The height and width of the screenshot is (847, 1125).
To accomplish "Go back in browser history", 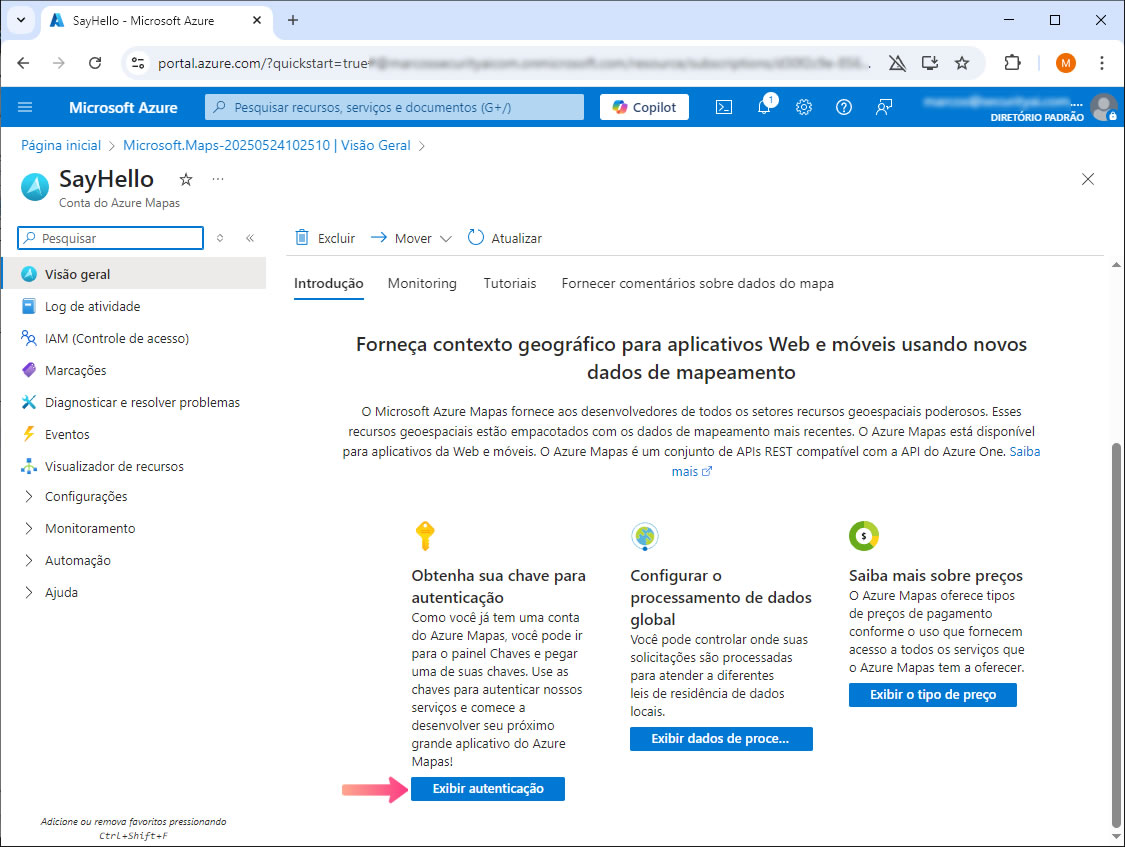I will (23, 63).
